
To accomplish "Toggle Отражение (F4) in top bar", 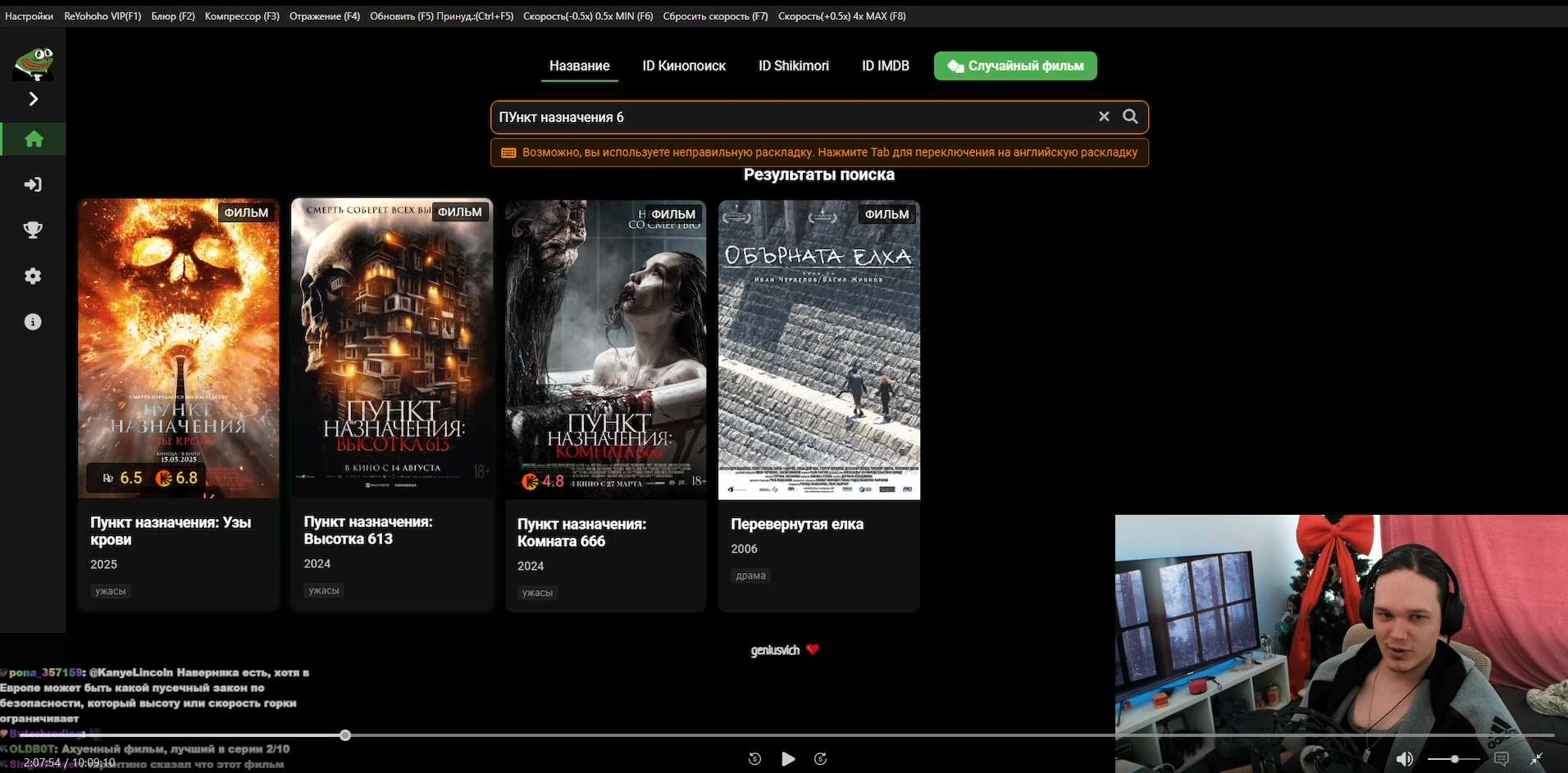I will (325, 16).
